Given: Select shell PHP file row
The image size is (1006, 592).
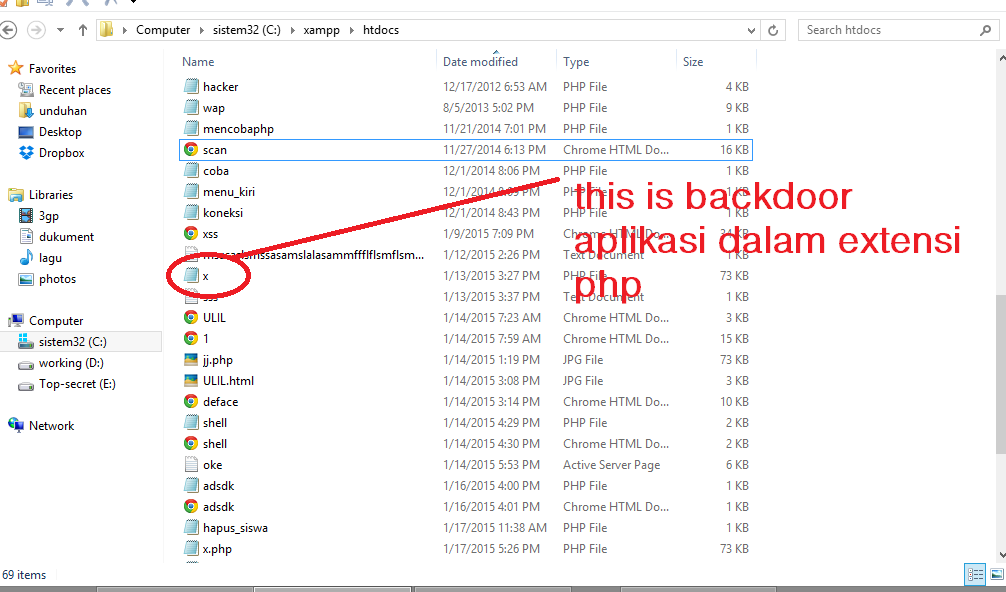Looking at the screenshot, I should 467,423.
